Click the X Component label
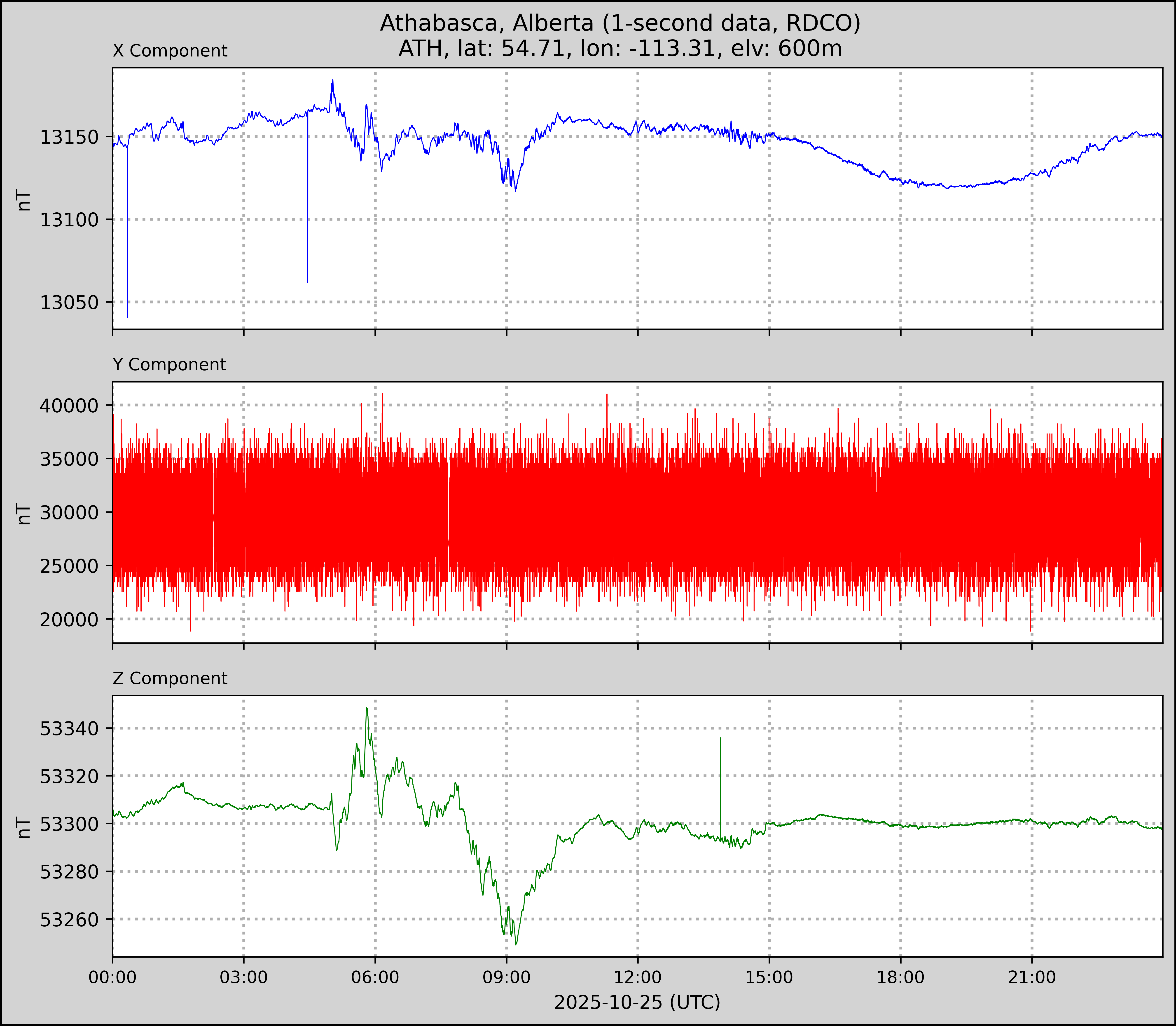Image resolution: width=1176 pixels, height=1026 pixels. (x=170, y=51)
